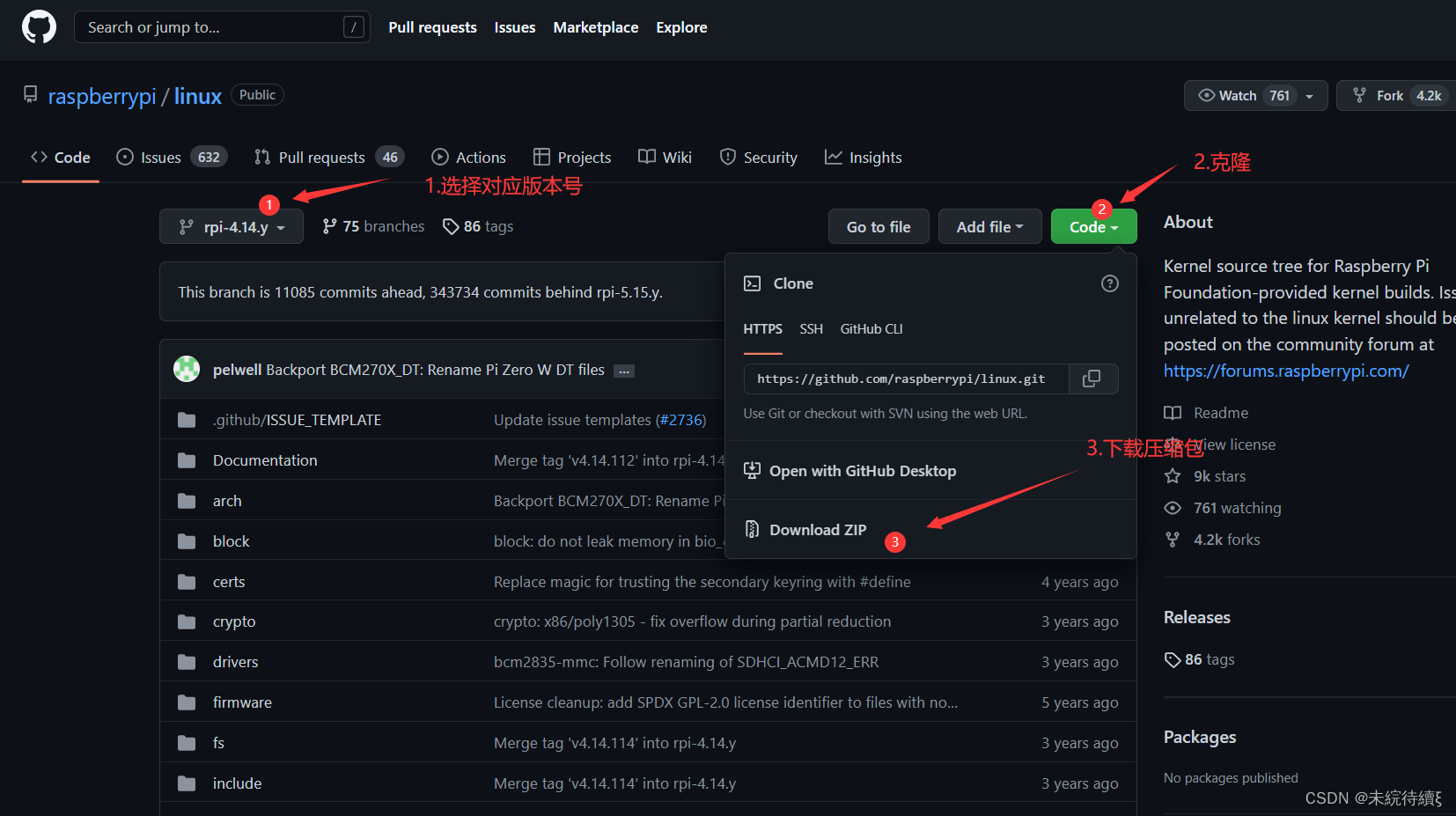Go to the Actions tab
This screenshot has height=816, width=1456.
(468, 158)
